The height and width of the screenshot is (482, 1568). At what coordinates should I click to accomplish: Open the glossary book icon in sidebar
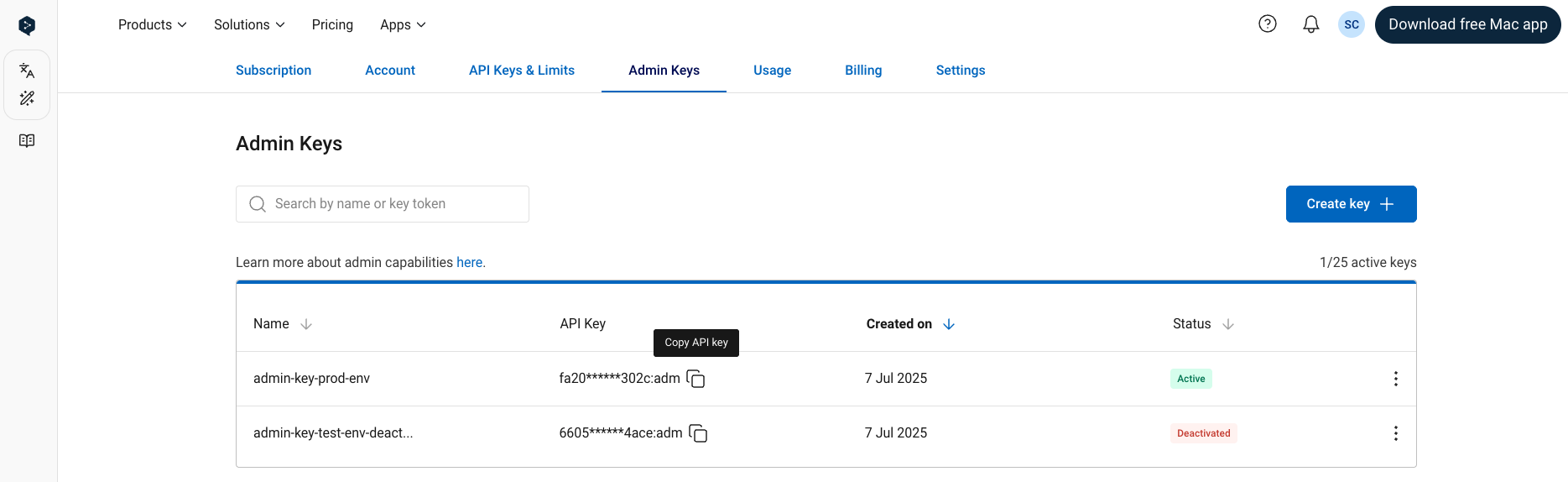tap(27, 140)
